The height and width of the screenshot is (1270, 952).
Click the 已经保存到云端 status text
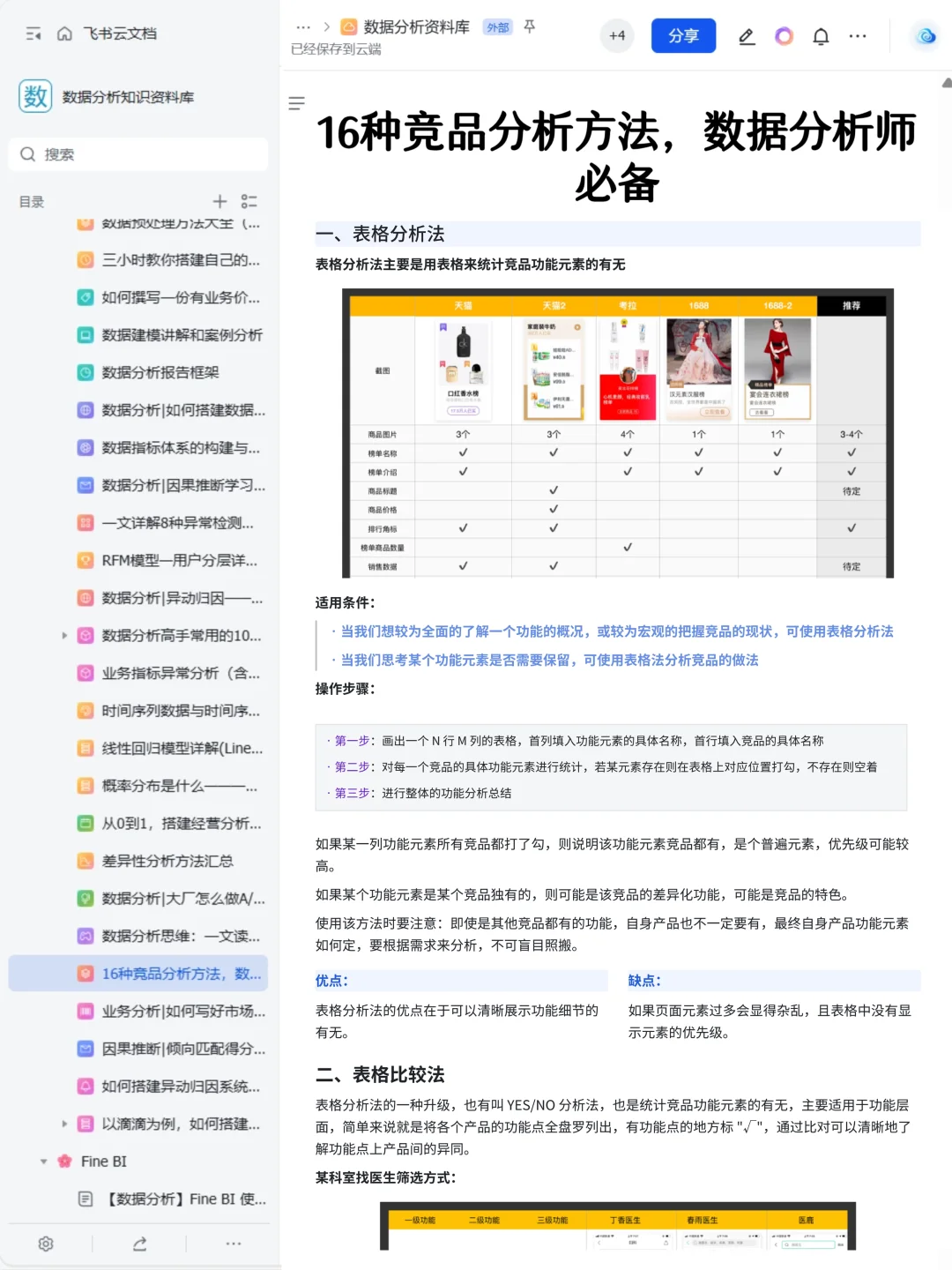click(336, 49)
